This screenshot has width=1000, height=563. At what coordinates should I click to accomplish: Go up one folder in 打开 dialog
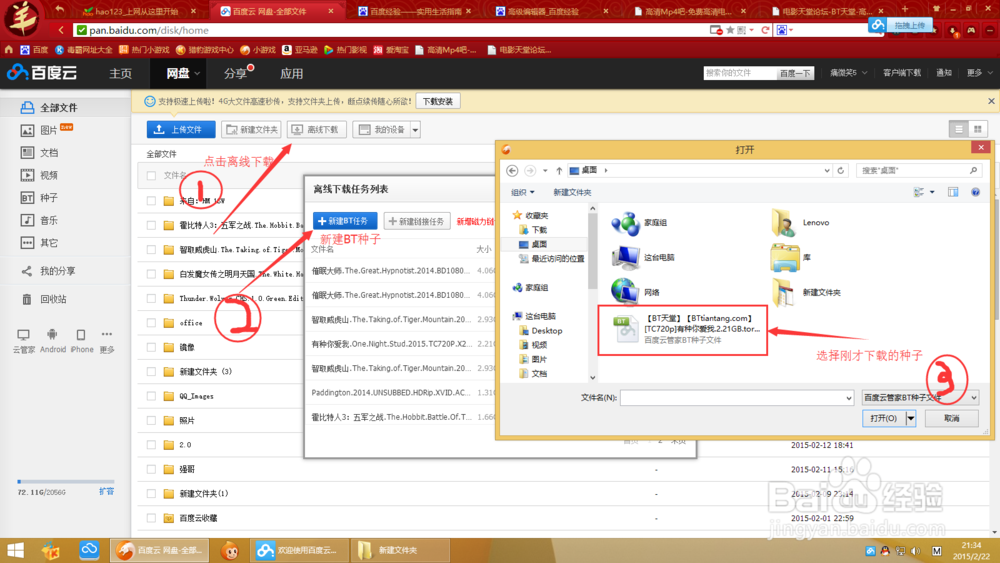[559, 170]
